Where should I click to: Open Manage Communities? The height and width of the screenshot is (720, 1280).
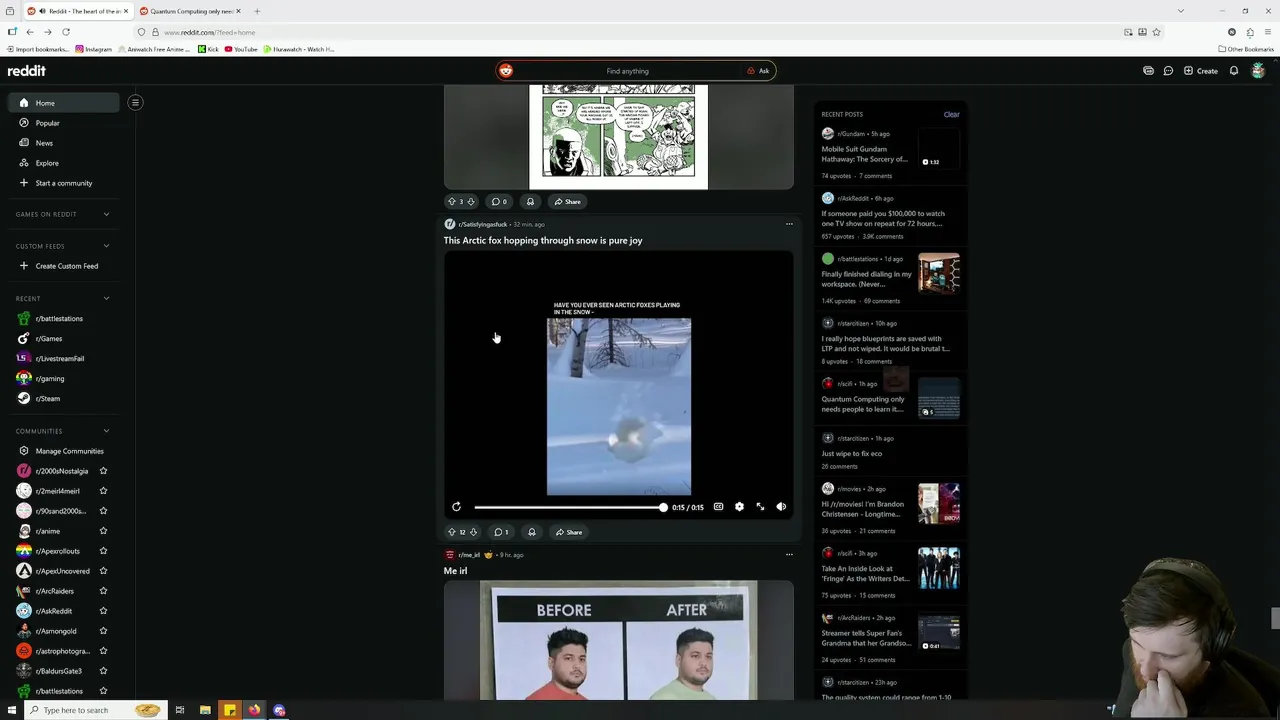coord(64,451)
